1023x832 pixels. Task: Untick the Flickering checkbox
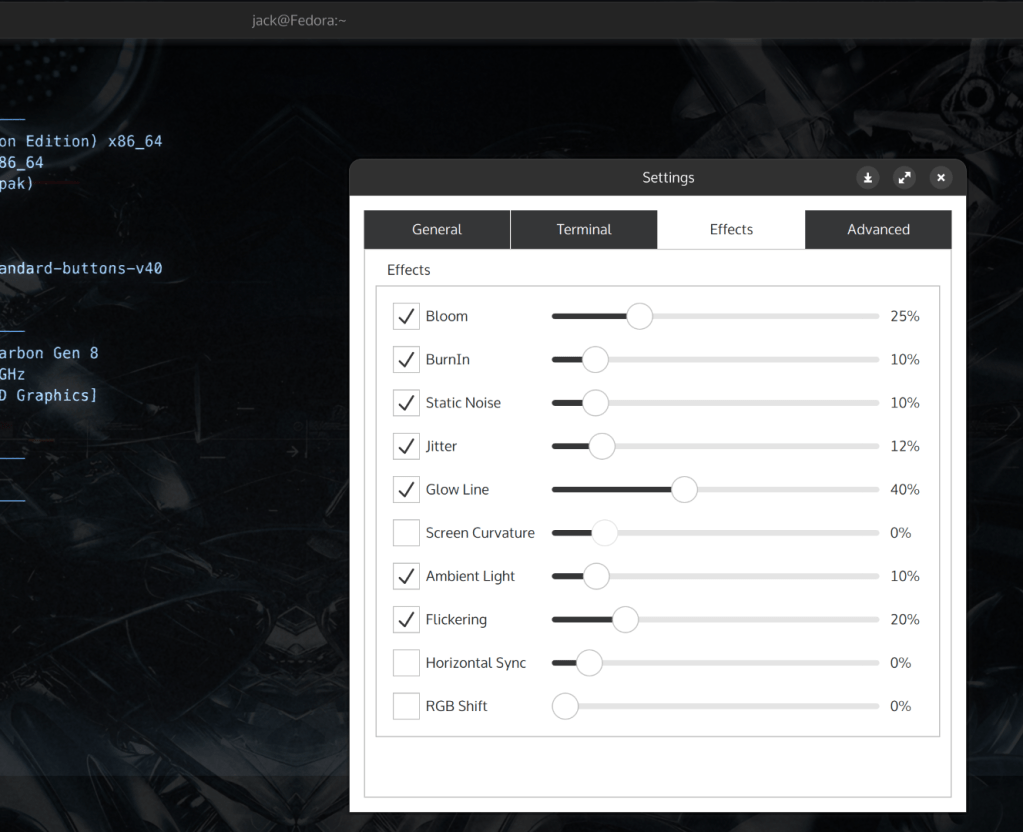pyautogui.click(x=407, y=620)
